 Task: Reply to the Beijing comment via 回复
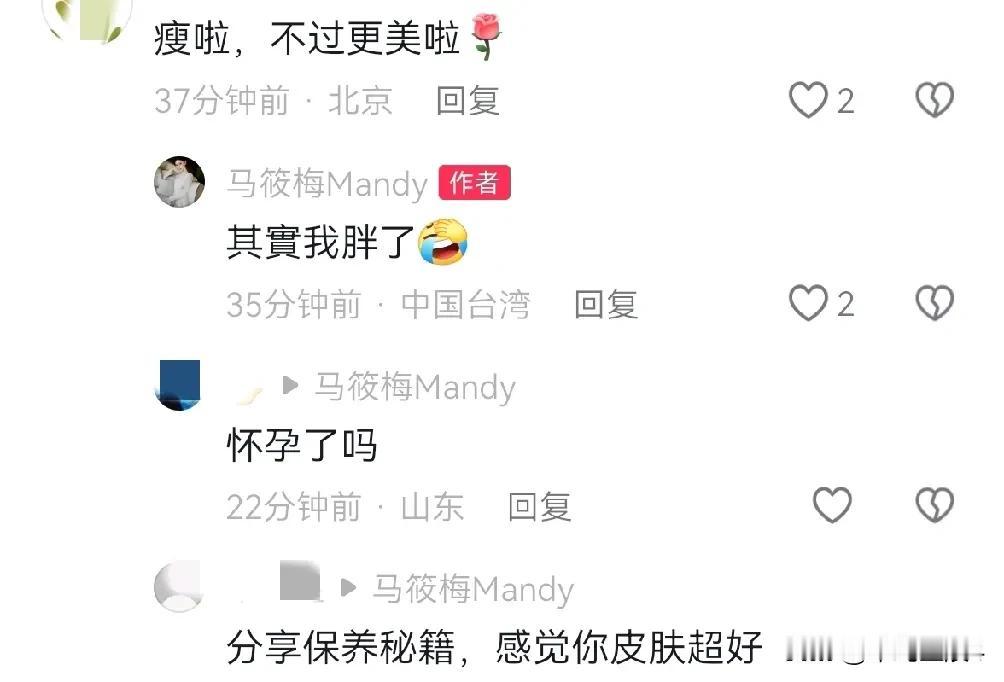(468, 101)
